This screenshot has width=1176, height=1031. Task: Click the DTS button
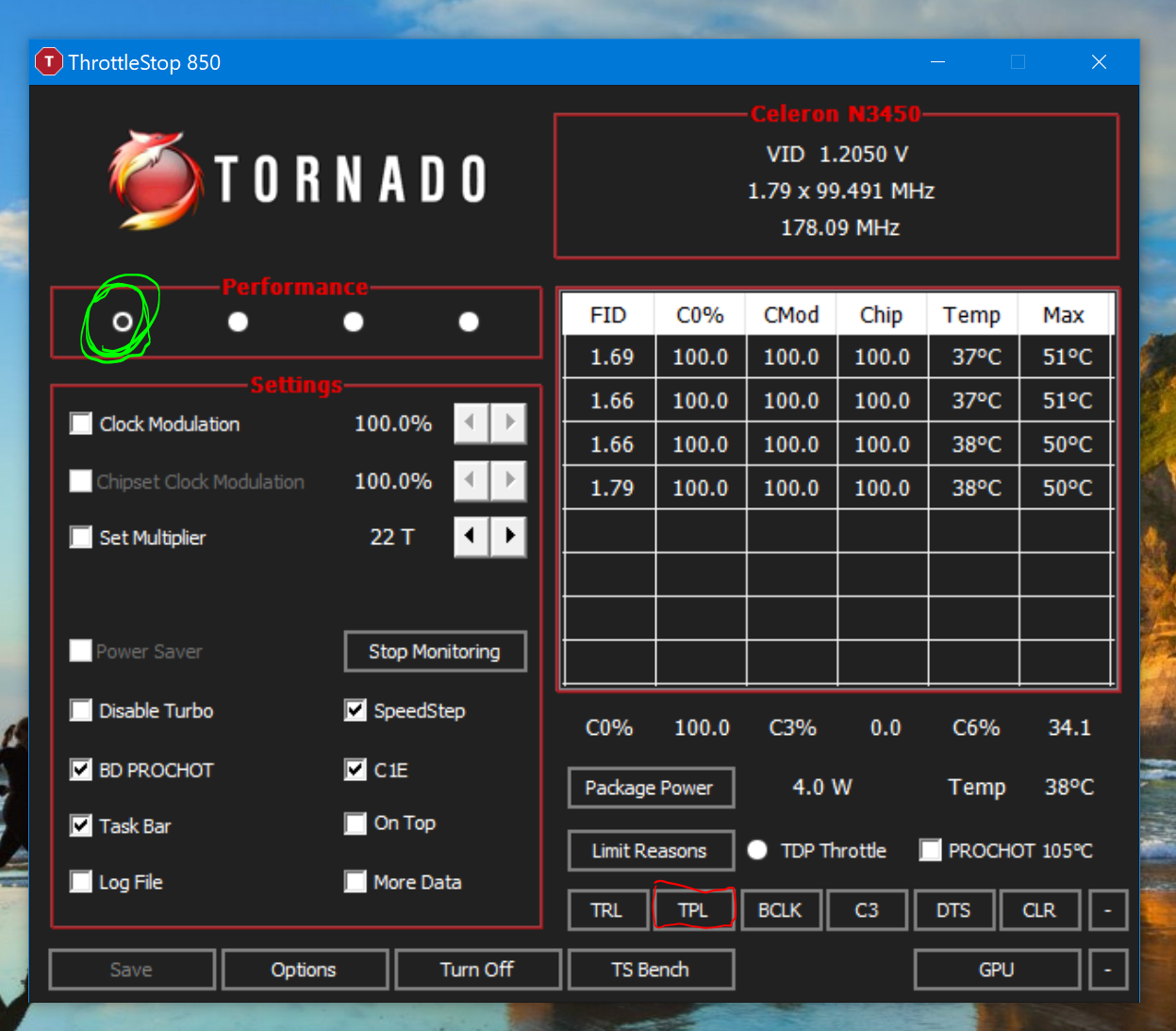tap(953, 910)
